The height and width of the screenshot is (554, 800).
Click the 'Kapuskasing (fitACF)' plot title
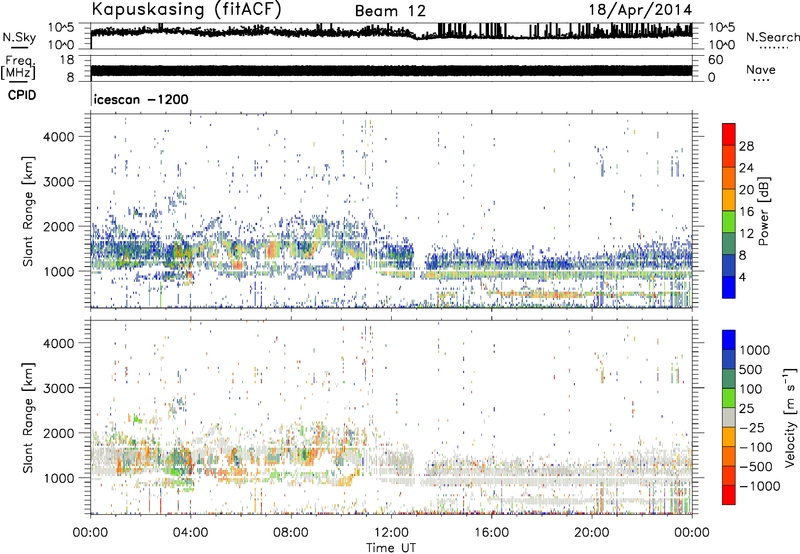[186, 10]
